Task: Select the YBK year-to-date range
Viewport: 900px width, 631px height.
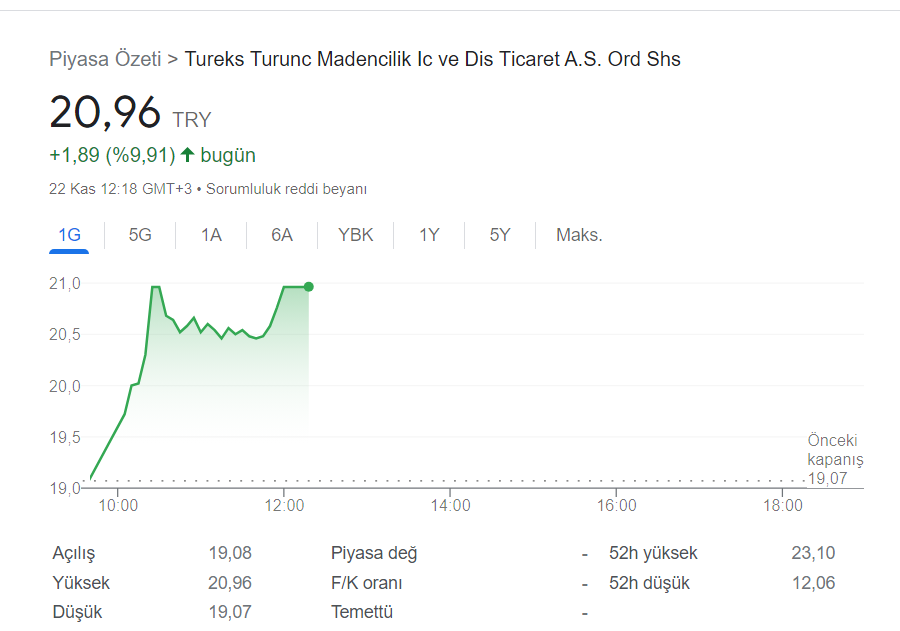Action: pyautogui.click(x=355, y=234)
